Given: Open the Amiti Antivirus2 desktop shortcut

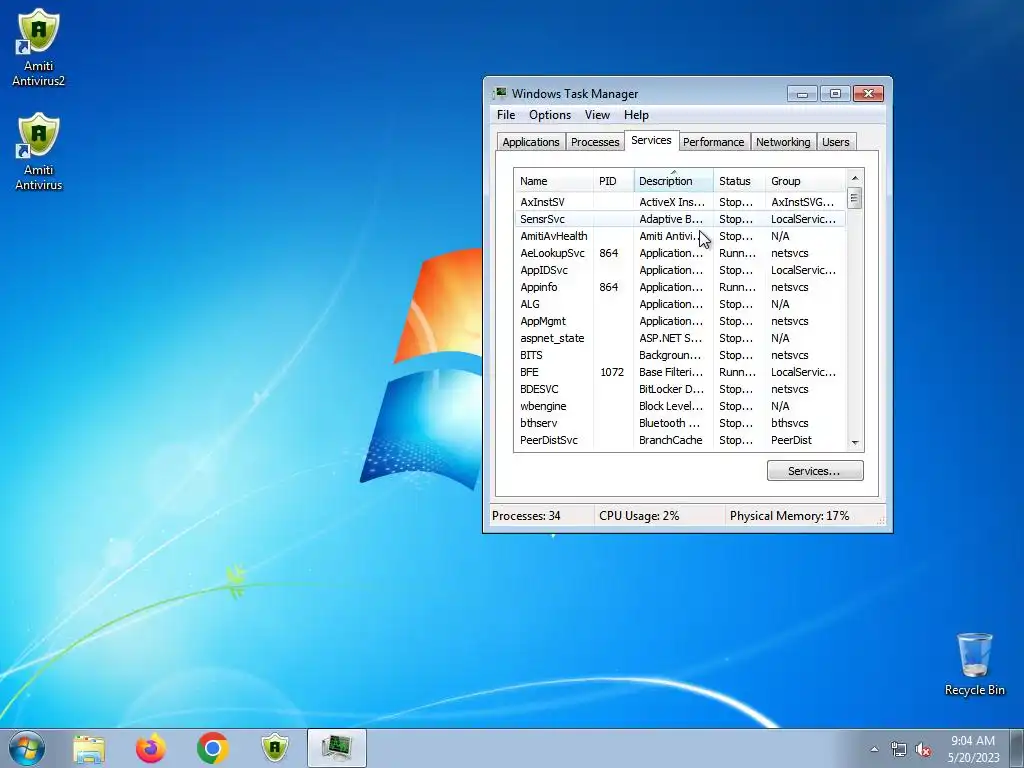Looking at the screenshot, I should (39, 47).
